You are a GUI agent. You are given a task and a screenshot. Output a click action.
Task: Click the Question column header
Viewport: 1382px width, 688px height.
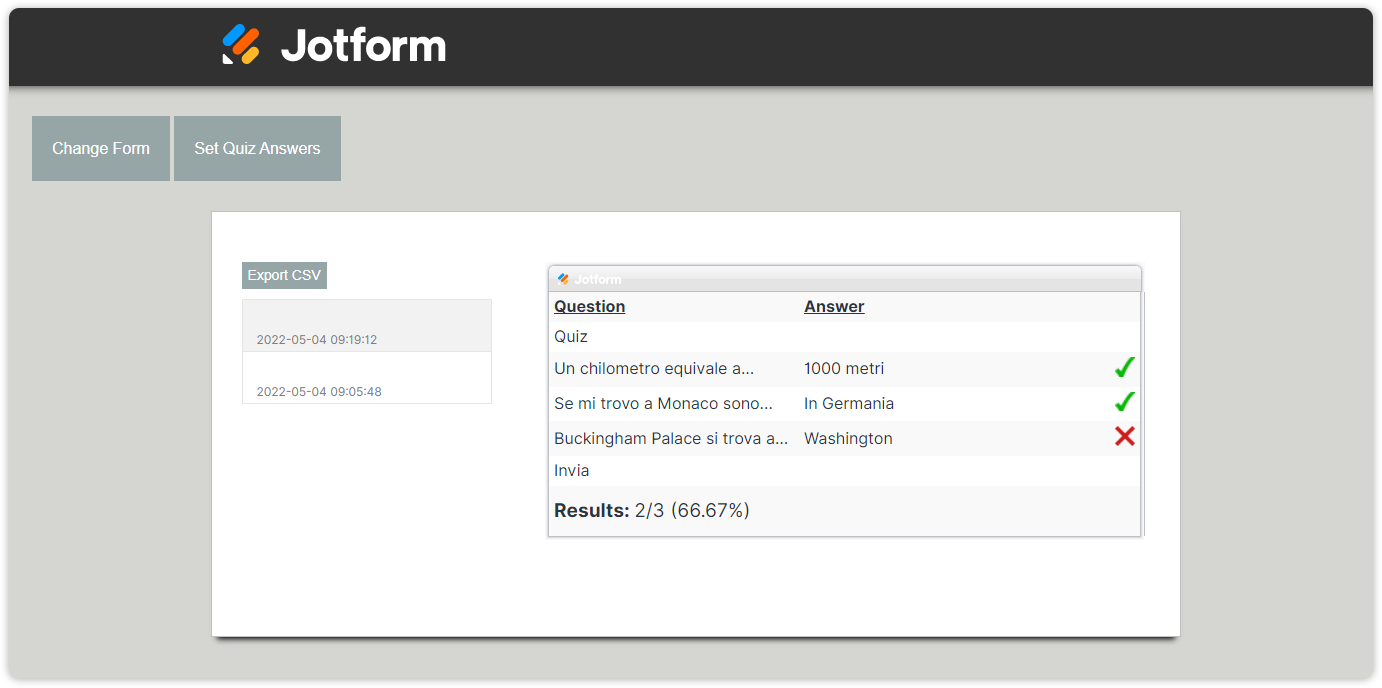(589, 306)
